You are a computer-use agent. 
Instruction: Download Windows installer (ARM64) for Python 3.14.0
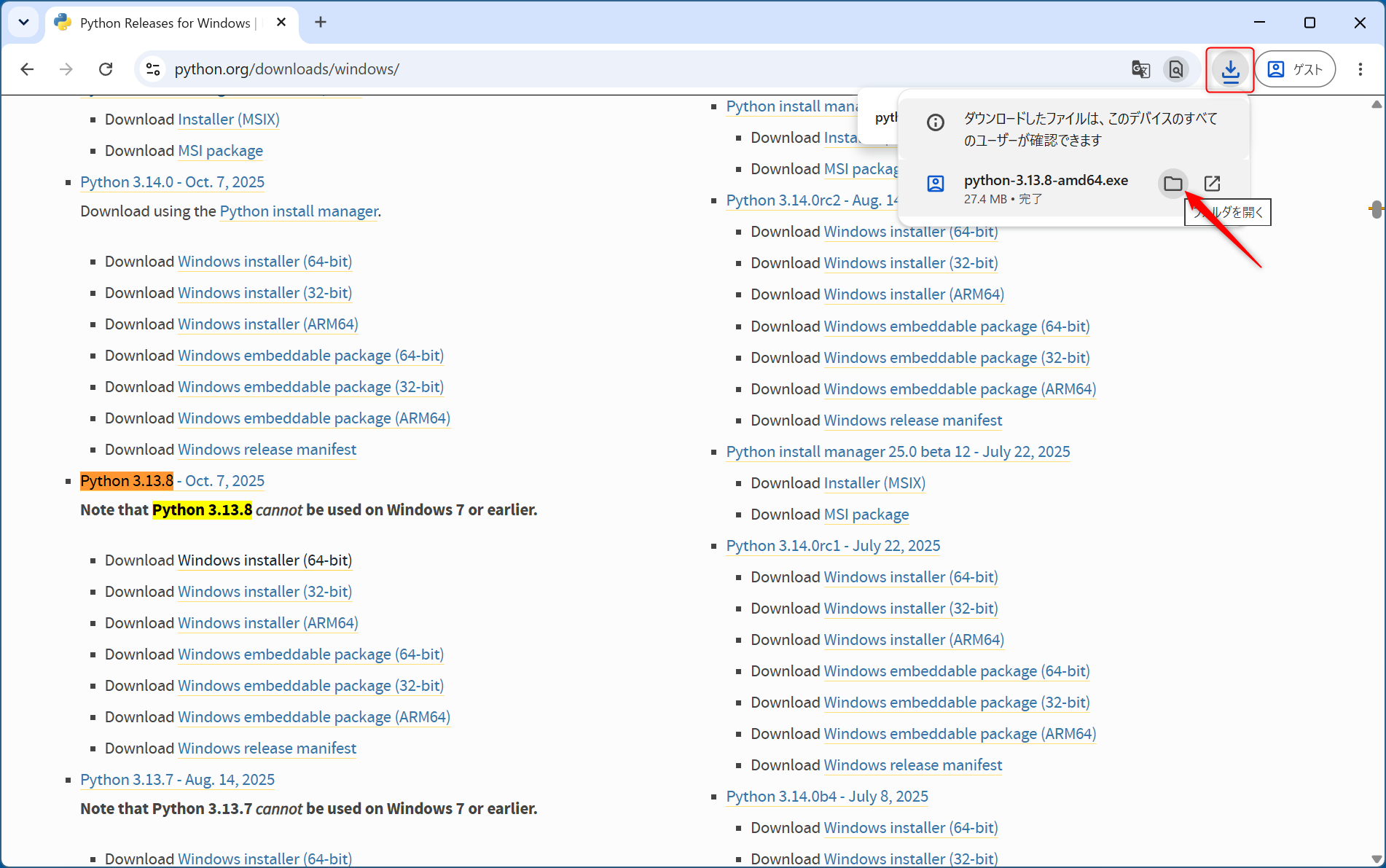tap(268, 324)
